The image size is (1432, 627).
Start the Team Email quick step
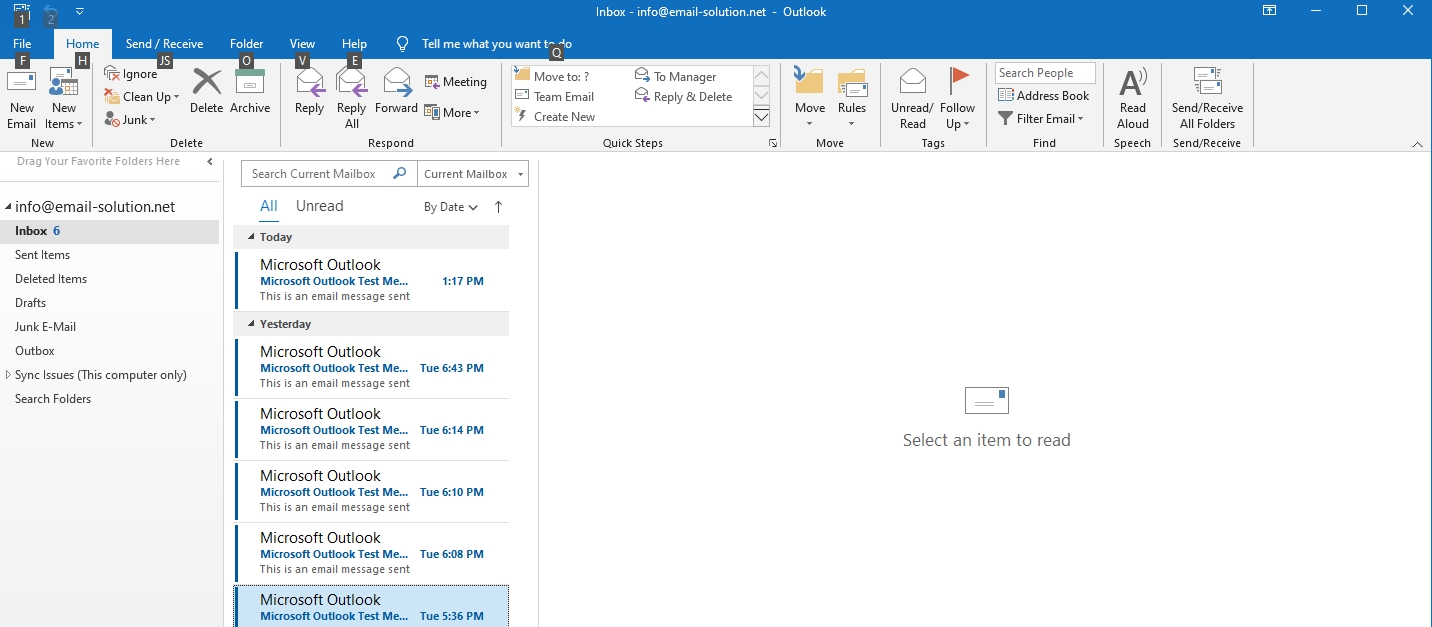click(555, 96)
